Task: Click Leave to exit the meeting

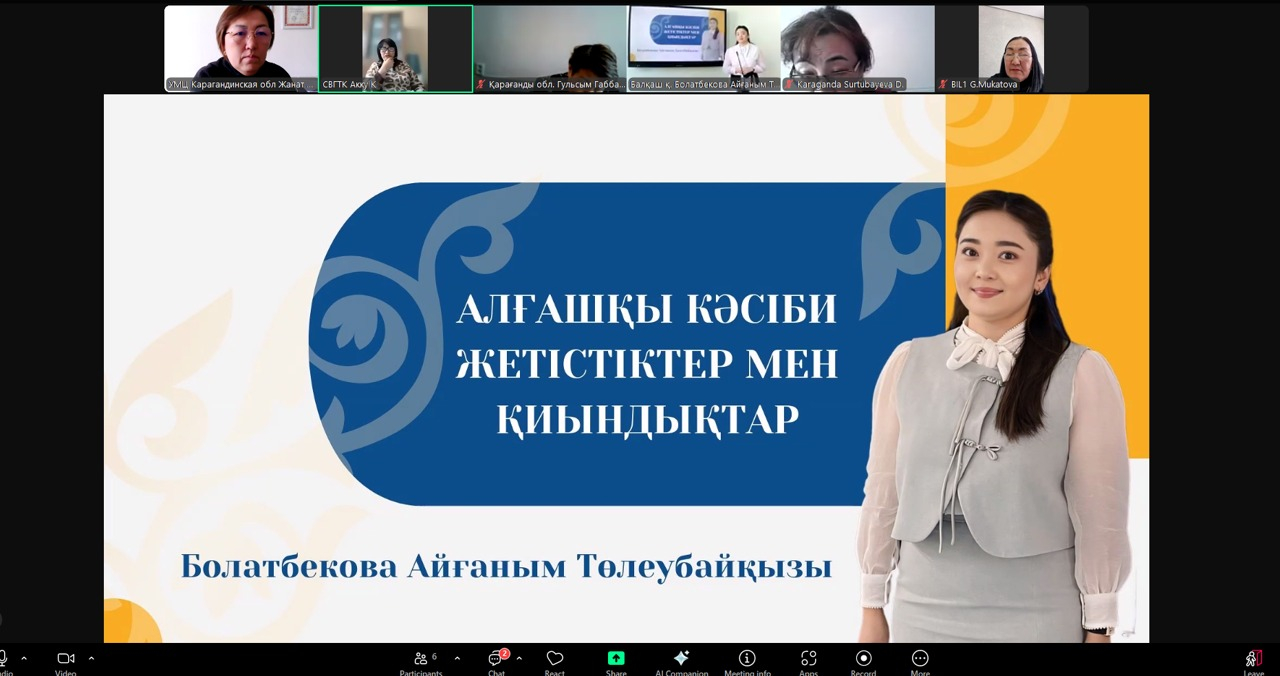Action: click(1253, 659)
